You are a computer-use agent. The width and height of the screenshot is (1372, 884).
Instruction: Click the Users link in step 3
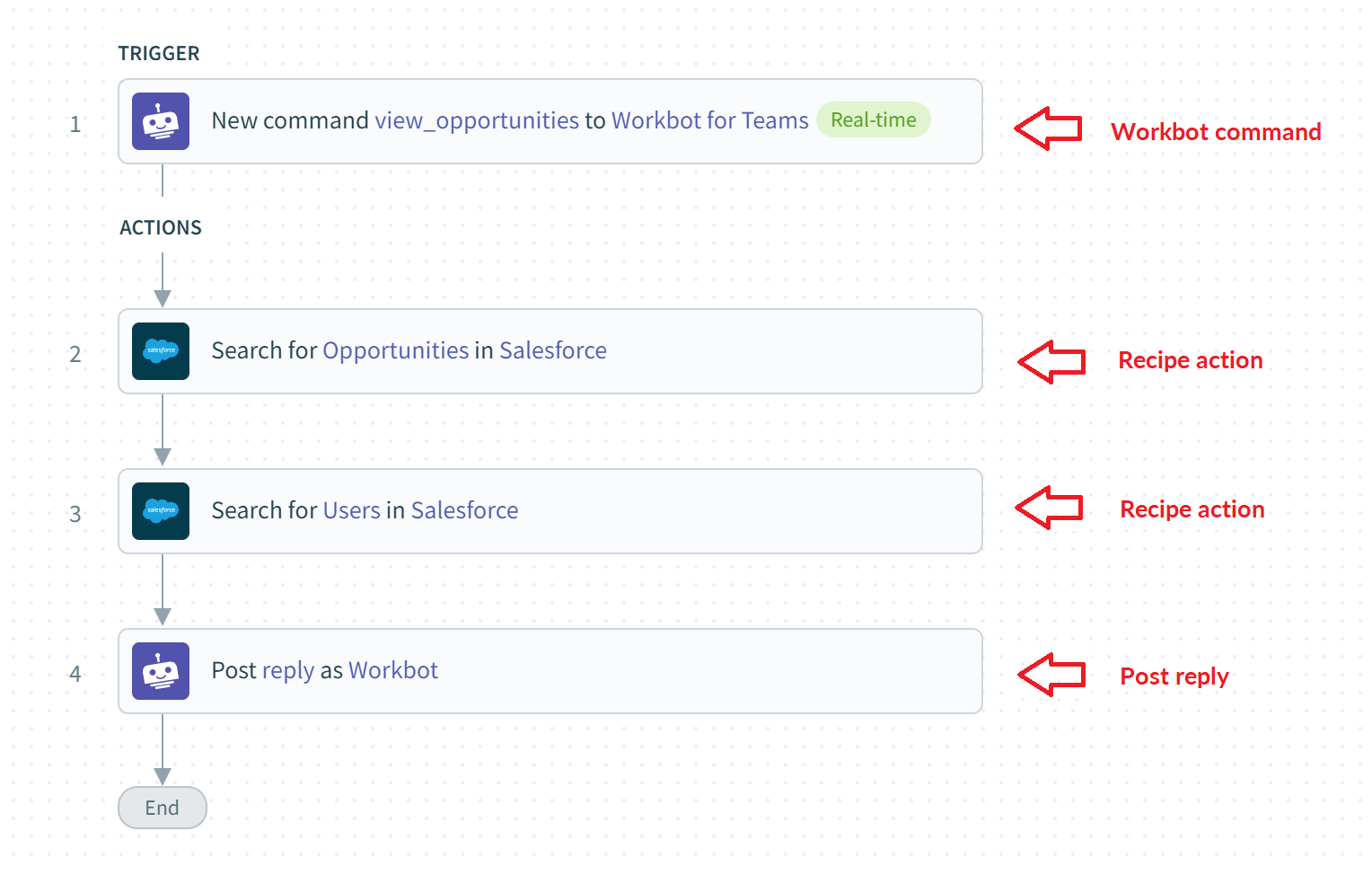click(x=351, y=510)
